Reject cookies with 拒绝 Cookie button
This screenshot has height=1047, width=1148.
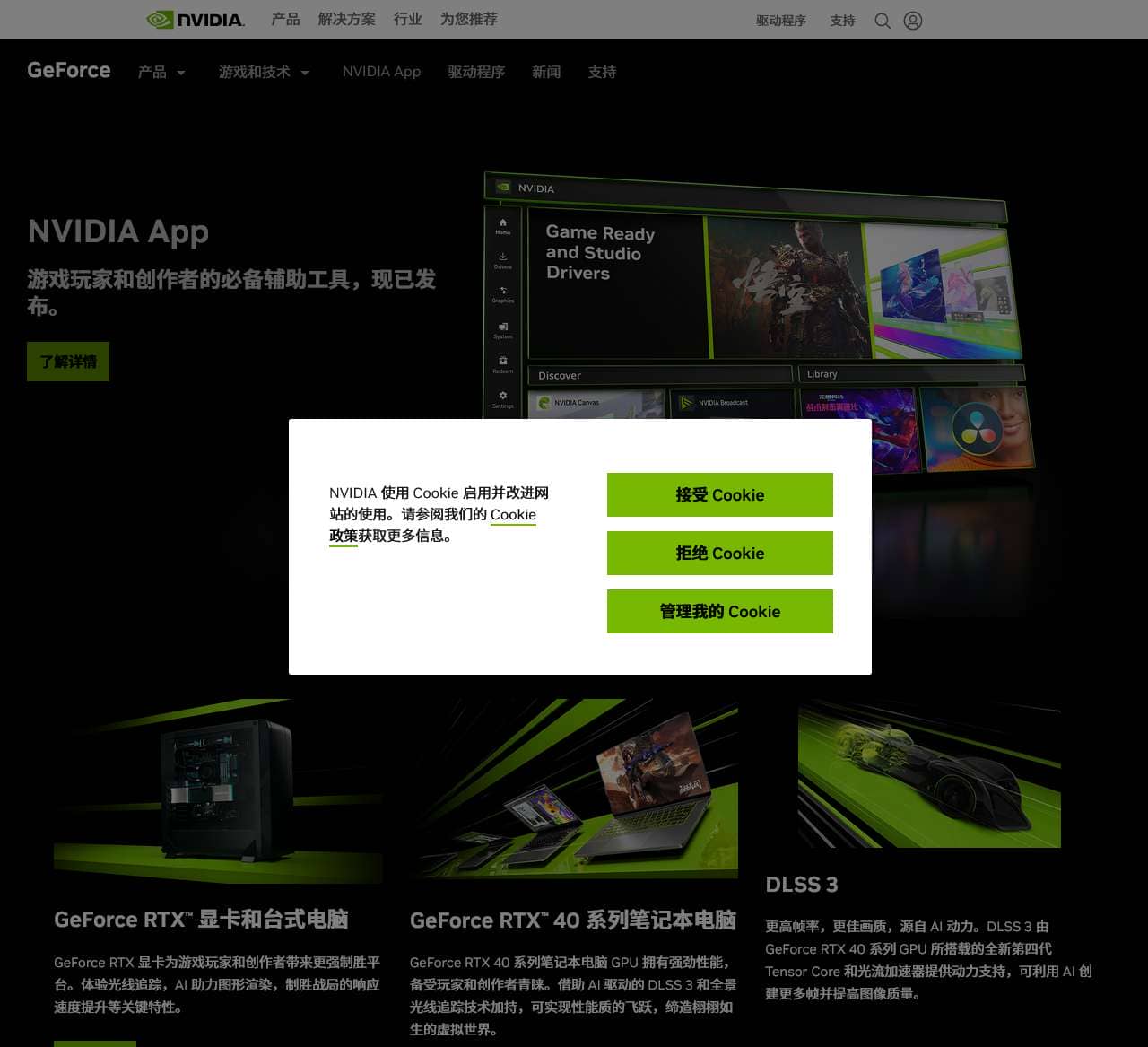(x=720, y=554)
